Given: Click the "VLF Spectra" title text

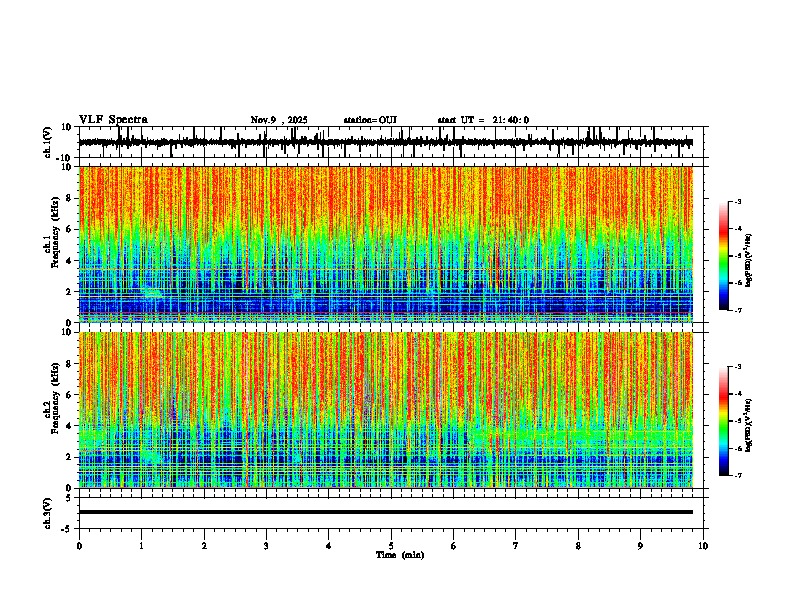Looking at the screenshot, I should (x=113, y=120).
